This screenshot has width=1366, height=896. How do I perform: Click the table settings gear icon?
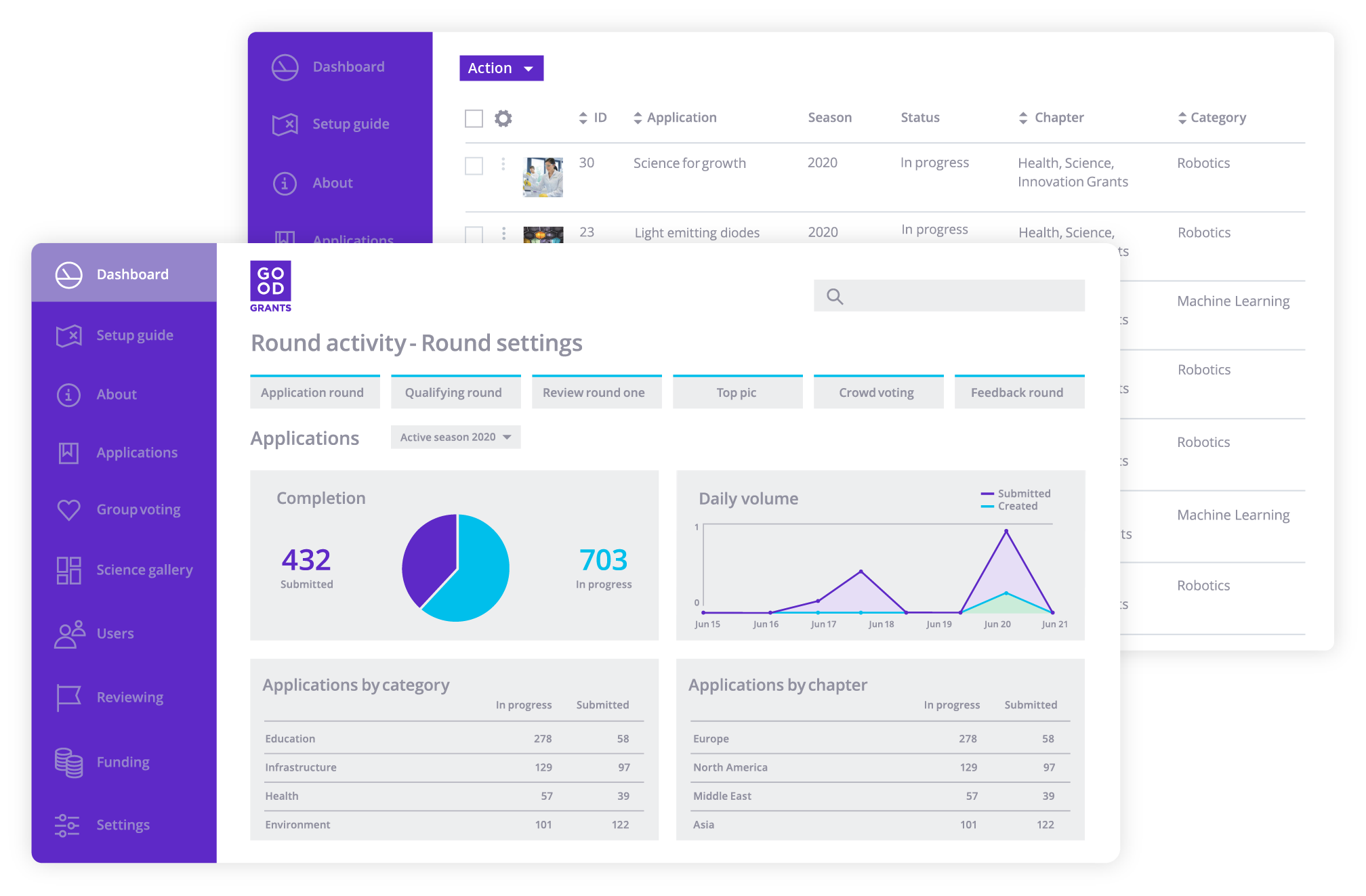(503, 119)
